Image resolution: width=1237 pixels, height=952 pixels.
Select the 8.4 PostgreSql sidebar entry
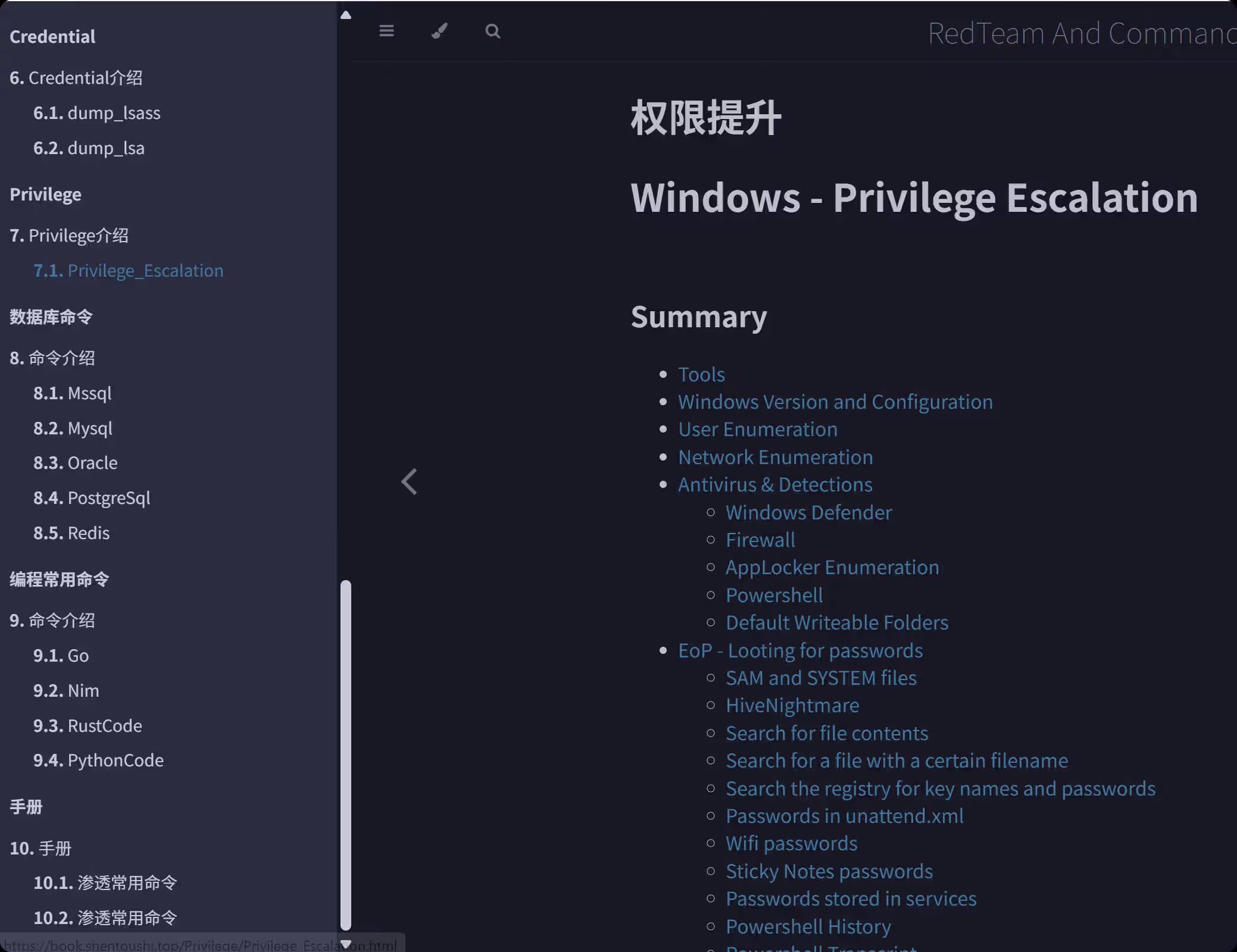(x=92, y=498)
